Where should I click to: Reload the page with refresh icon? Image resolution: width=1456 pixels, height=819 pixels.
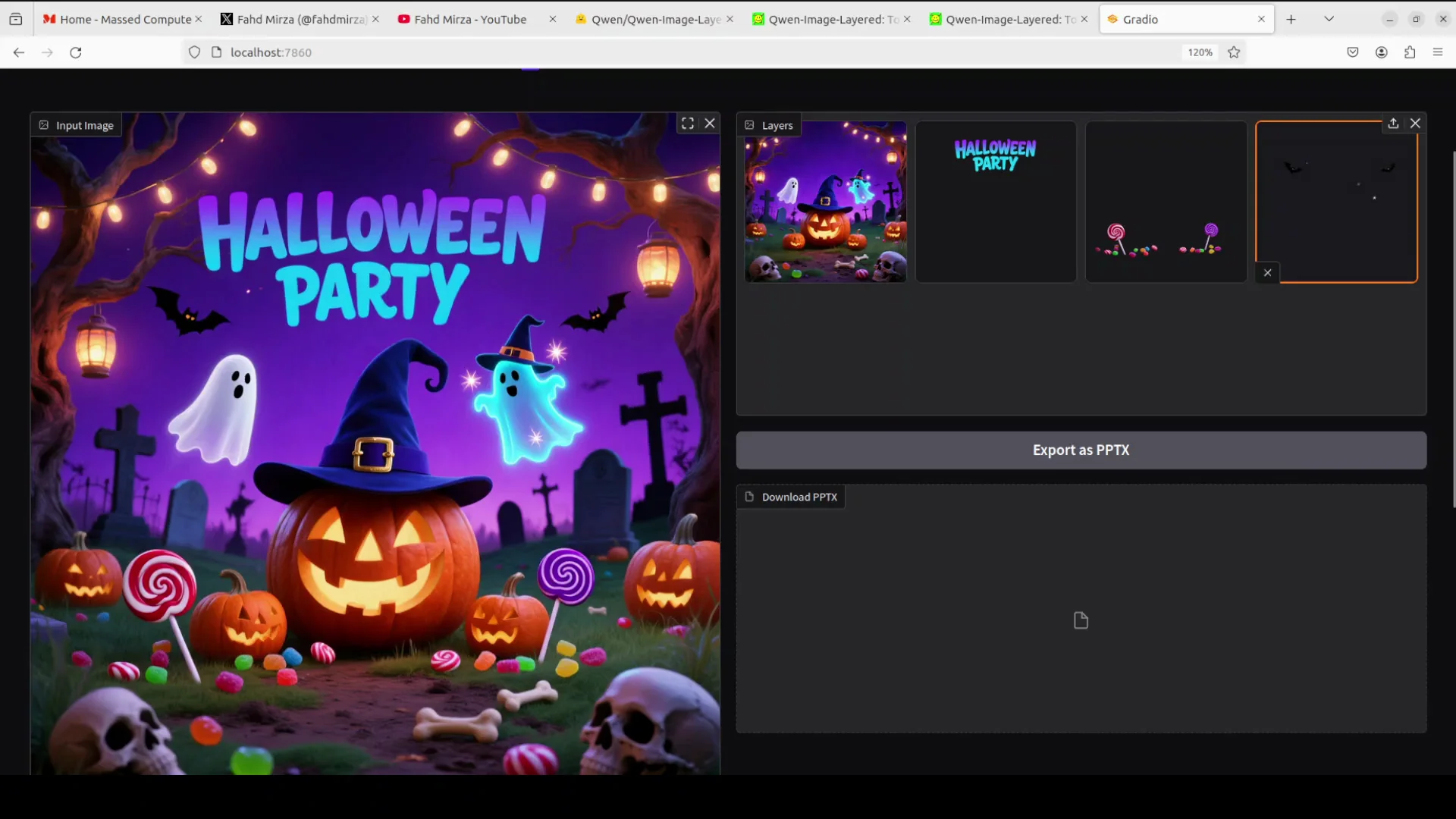click(x=76, y=52)
